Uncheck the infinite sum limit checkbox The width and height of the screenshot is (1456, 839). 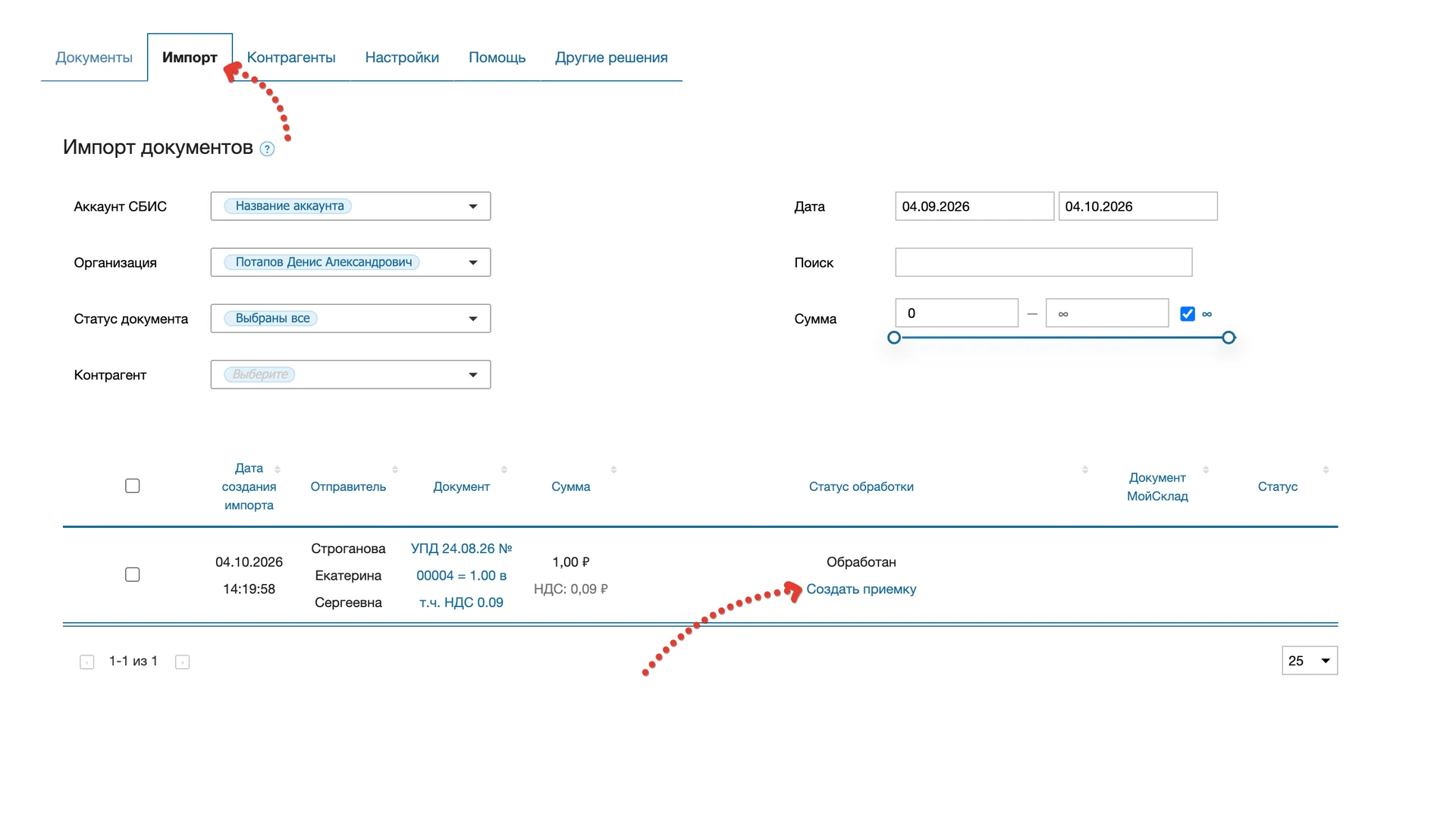pos(1188,313)
